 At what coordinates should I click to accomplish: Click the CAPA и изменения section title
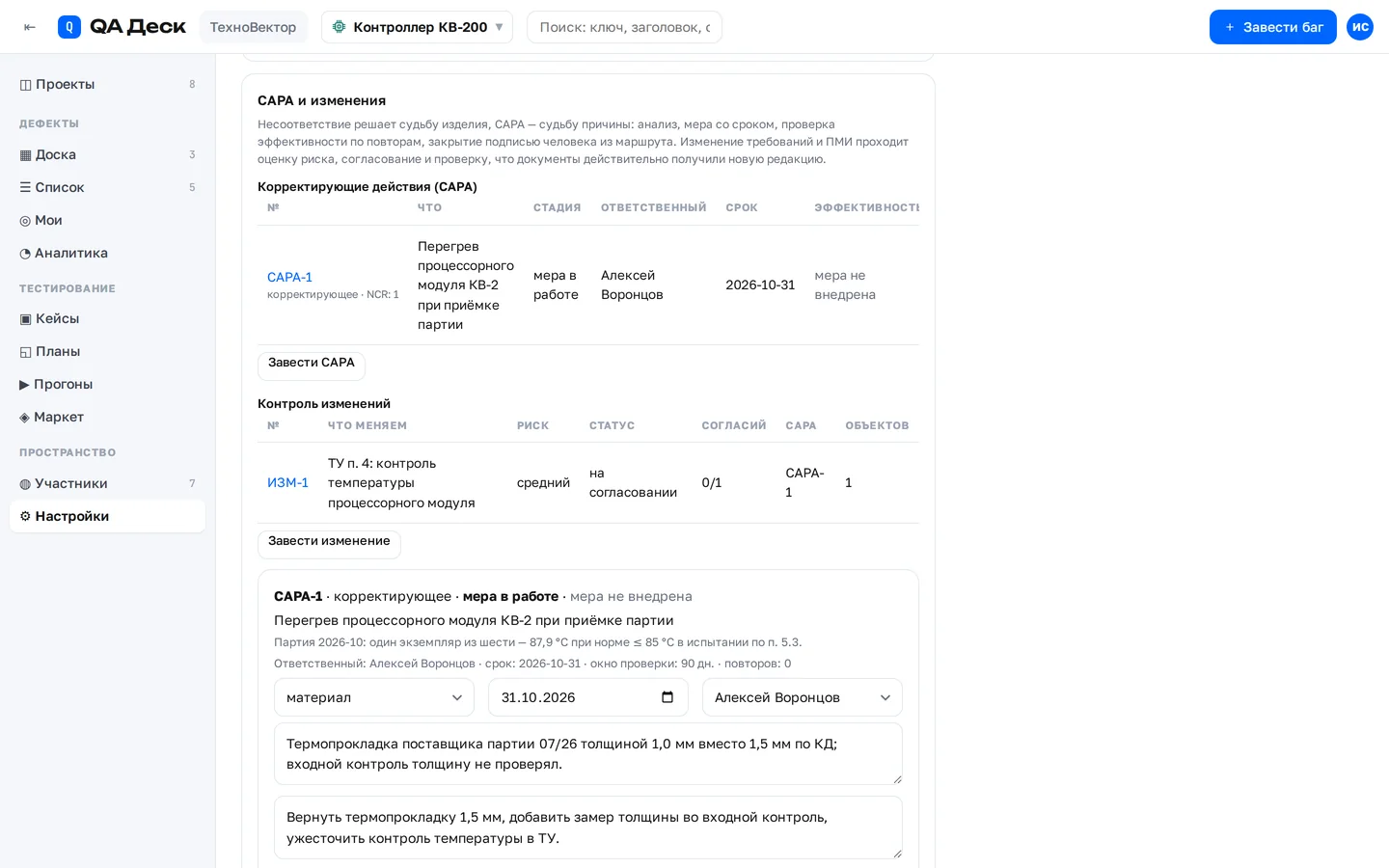[321, 100]
